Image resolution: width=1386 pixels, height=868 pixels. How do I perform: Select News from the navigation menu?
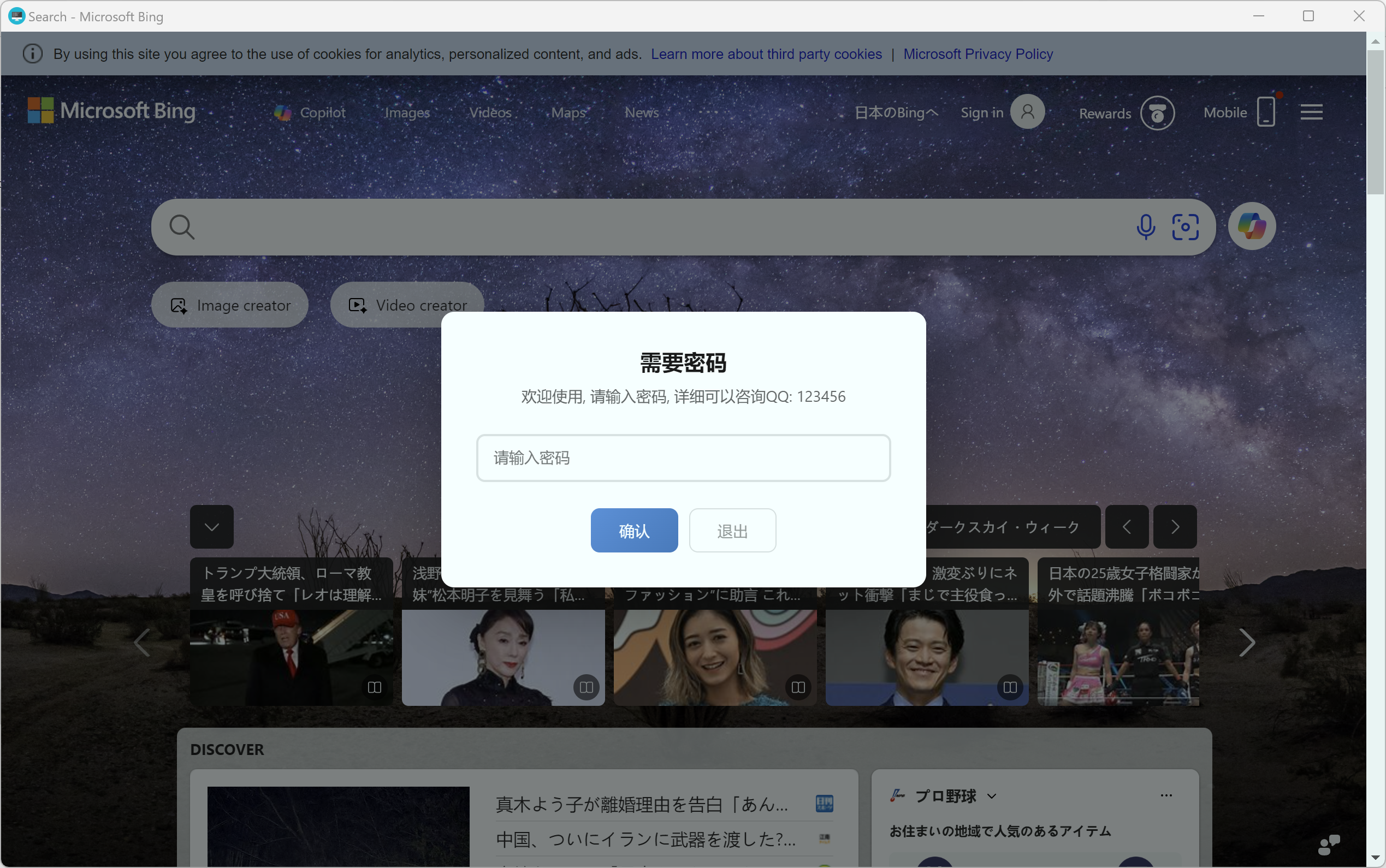pos(641,112)
